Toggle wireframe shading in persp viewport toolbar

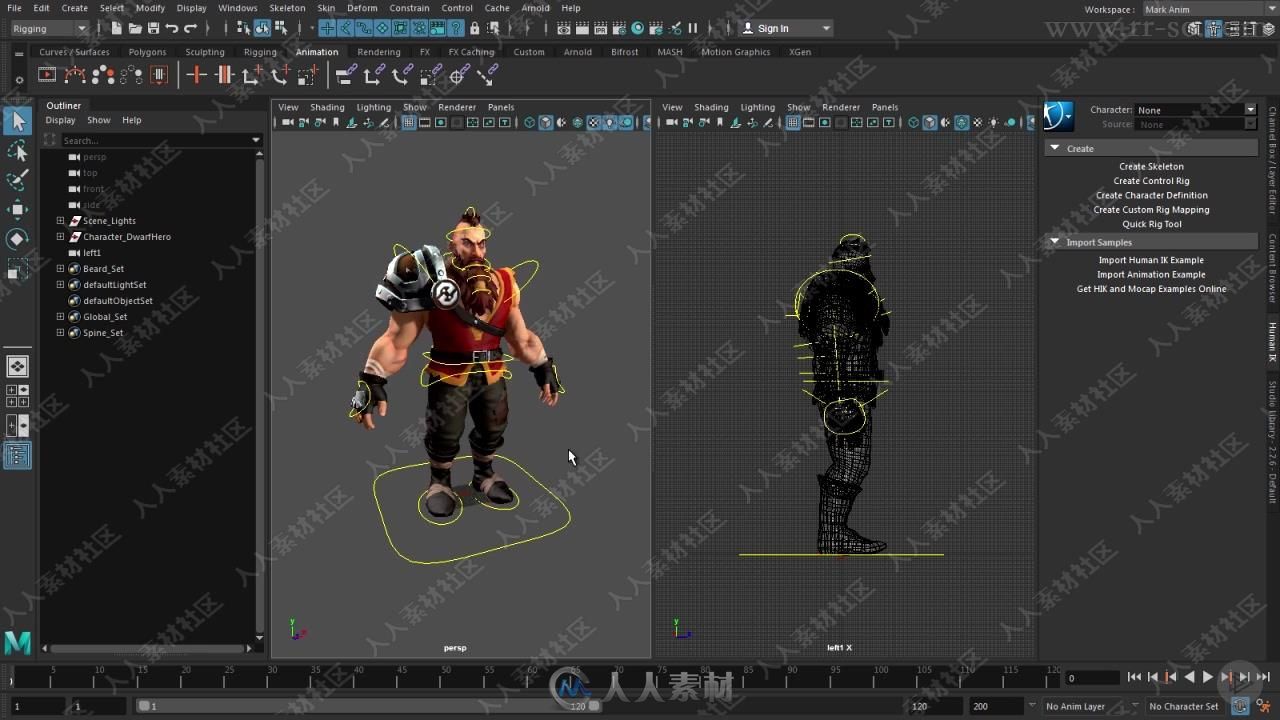coord(530,122)
